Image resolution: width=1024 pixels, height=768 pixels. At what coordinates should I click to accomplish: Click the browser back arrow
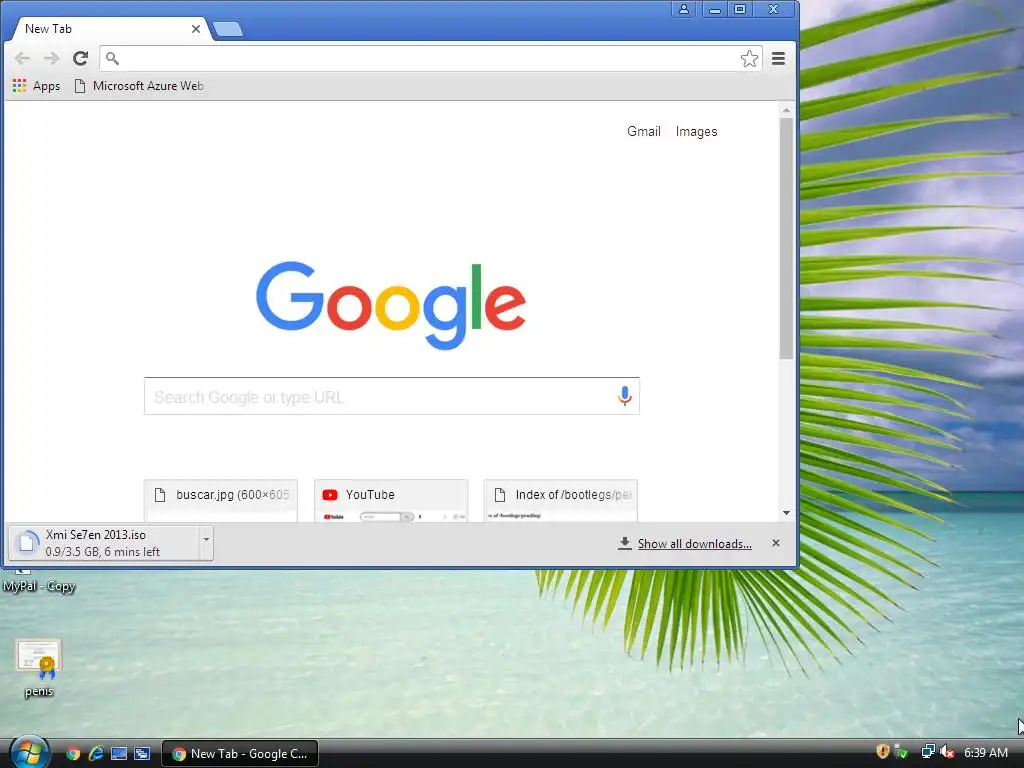[22, 59]
